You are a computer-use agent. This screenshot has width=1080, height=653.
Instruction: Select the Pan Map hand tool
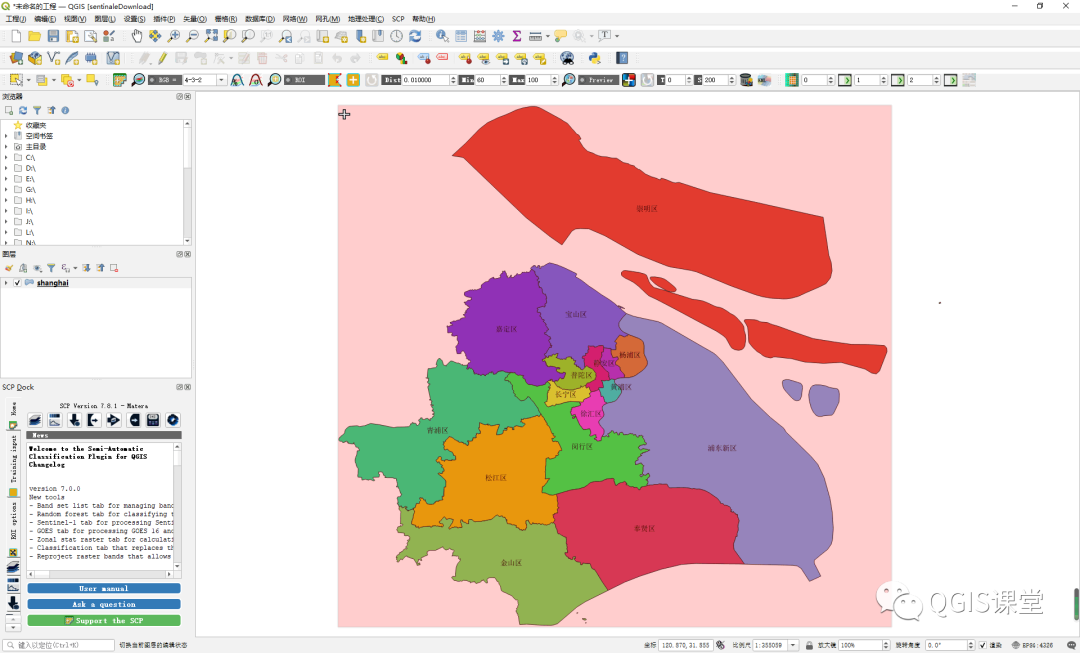point(136,36)
